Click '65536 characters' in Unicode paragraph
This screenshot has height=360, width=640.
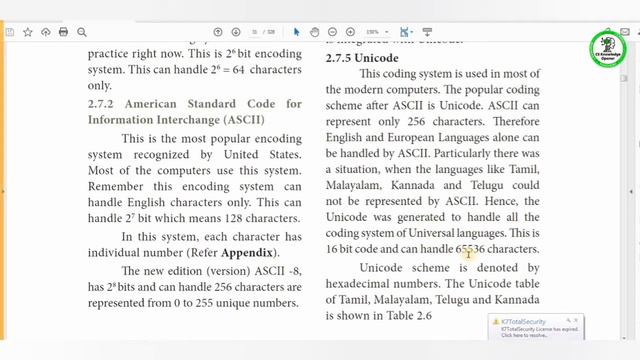coord(497,249)
